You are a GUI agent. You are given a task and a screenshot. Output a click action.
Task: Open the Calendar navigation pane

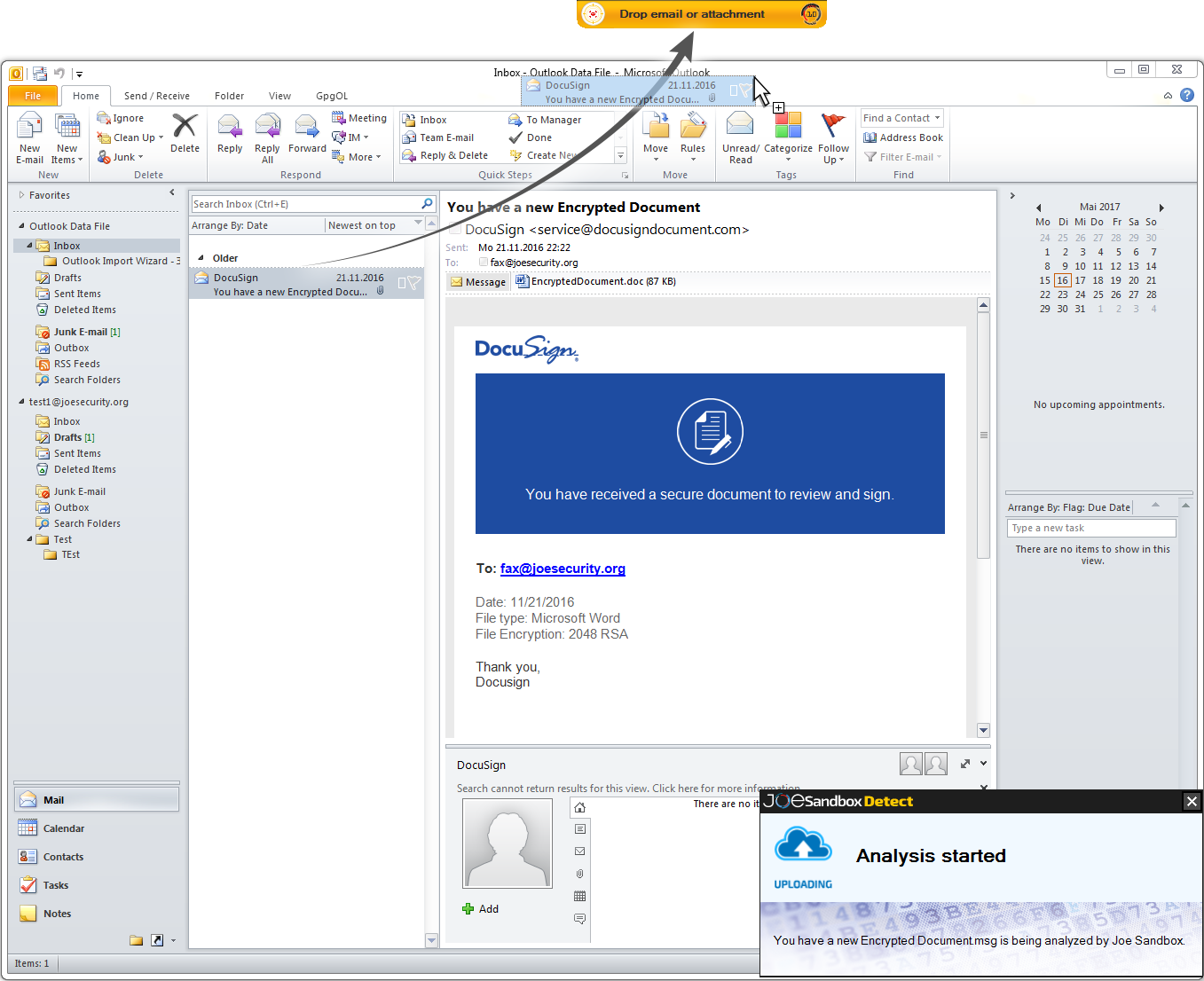coord(97,828)
